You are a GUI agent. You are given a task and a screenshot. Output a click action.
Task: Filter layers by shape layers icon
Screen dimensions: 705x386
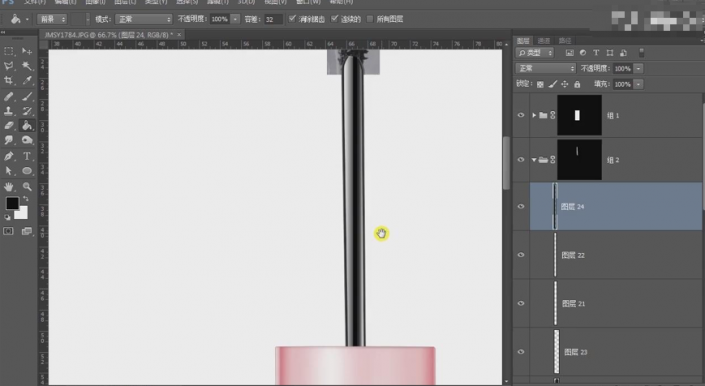click(x=610, y=53)
